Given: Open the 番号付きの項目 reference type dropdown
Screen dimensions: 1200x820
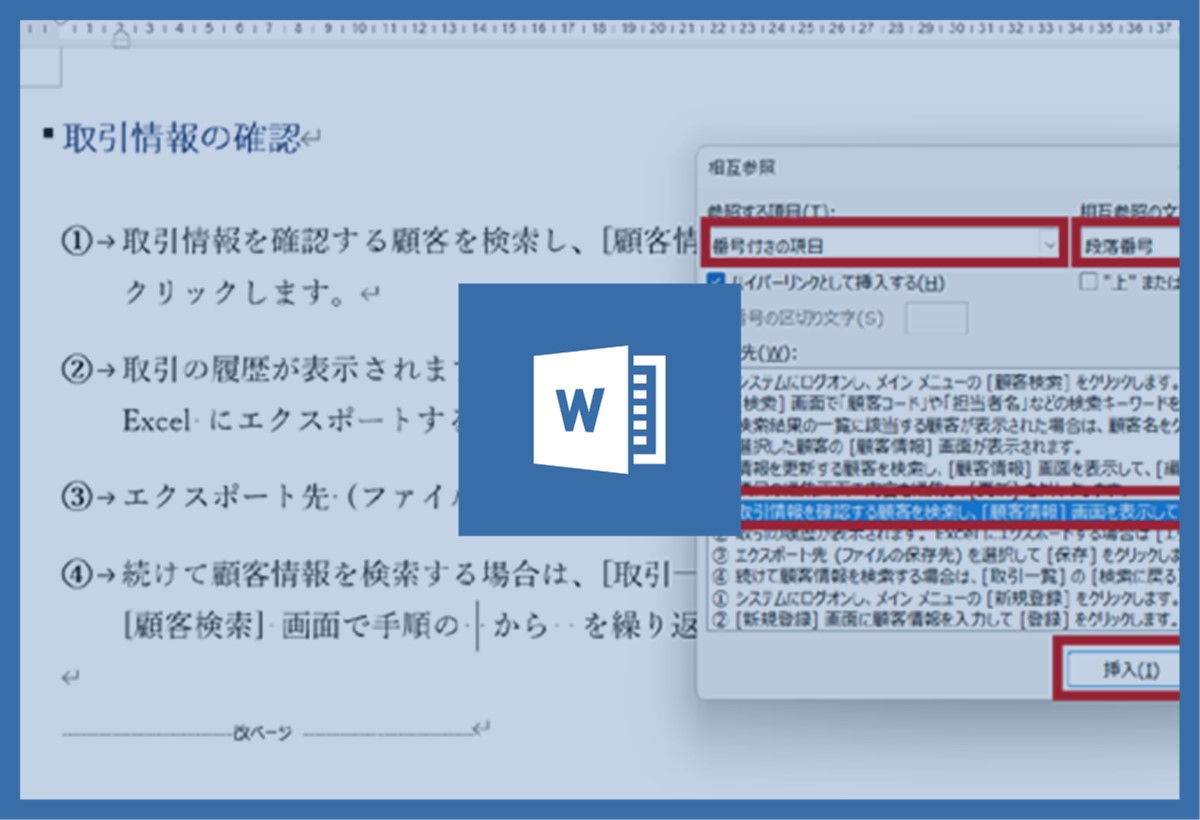Looking at the screenshot, I should point(880,244).
